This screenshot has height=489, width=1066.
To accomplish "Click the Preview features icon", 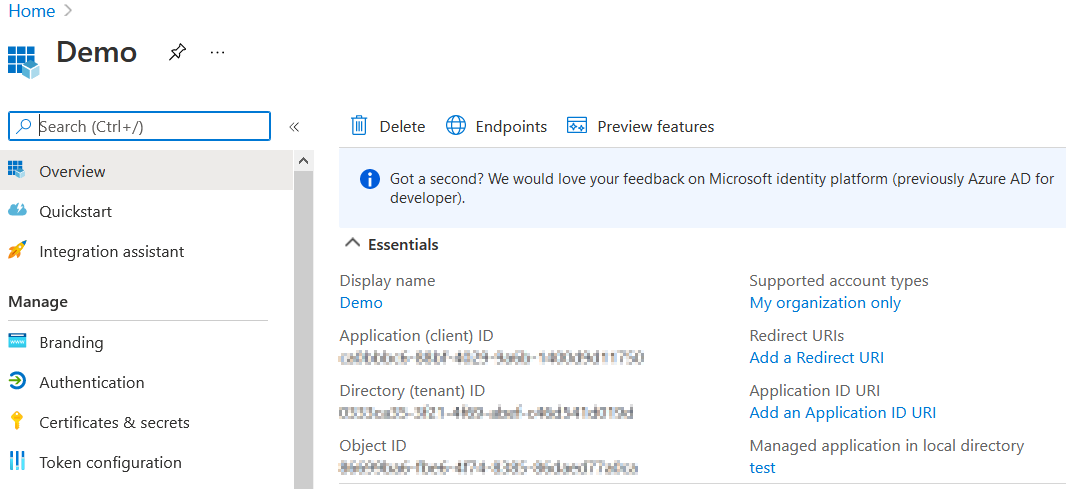I will pyautogui.click(x=577, y=126).
